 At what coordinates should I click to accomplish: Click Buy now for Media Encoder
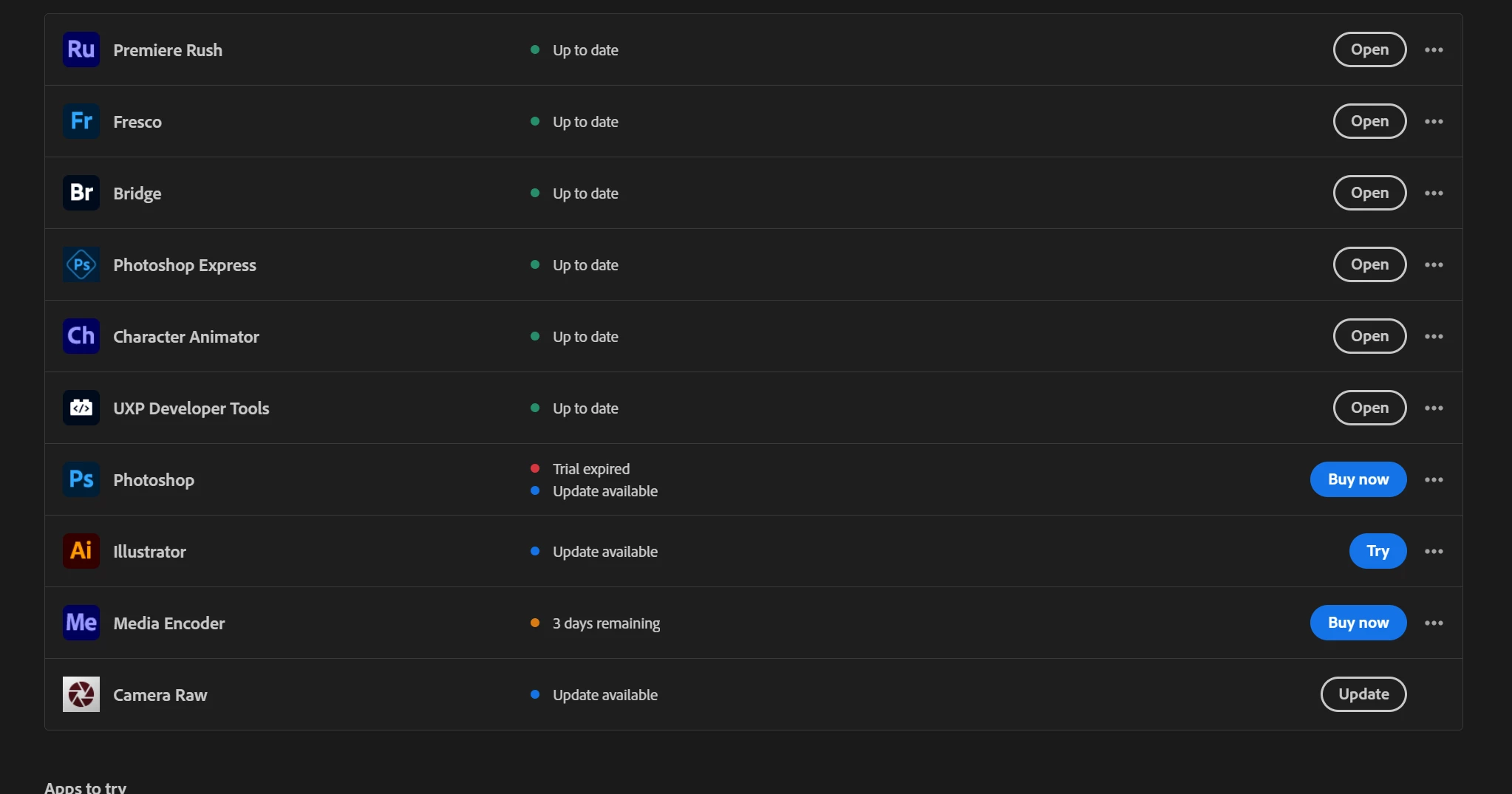click(x=1358, y=623)
